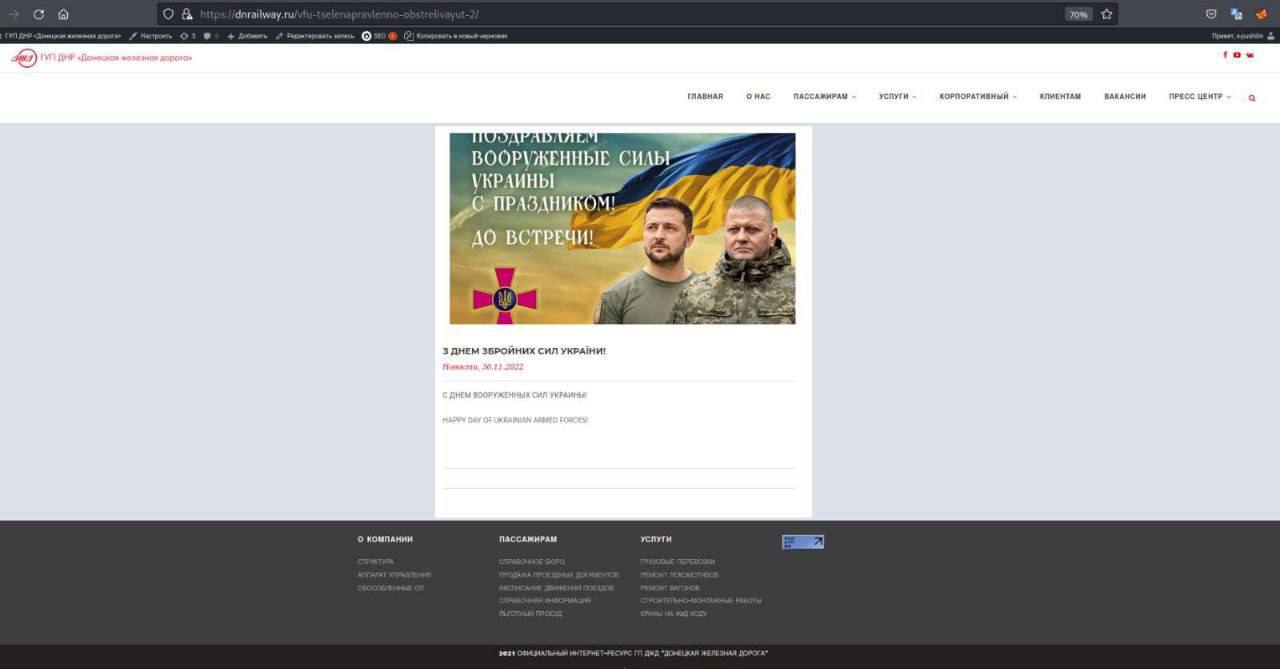The width and height of the screenshot is (1280, 669).
Task: Click the VK social icon
Action: [x=1250, y=55]
